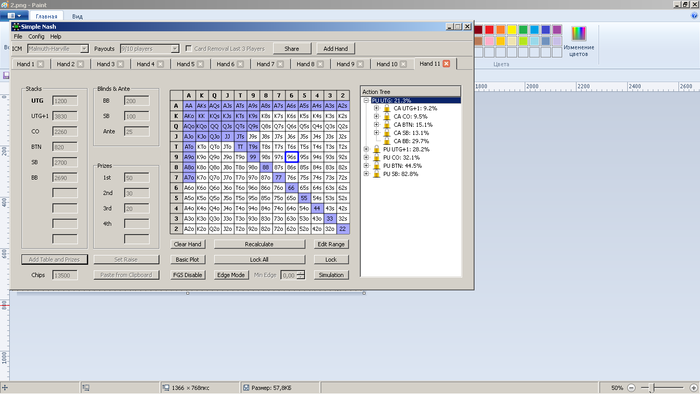Open the ICM Malmuth-Harville dropdown
The height and width of the screenshot is (394, 700).
(x=84, y=49)
